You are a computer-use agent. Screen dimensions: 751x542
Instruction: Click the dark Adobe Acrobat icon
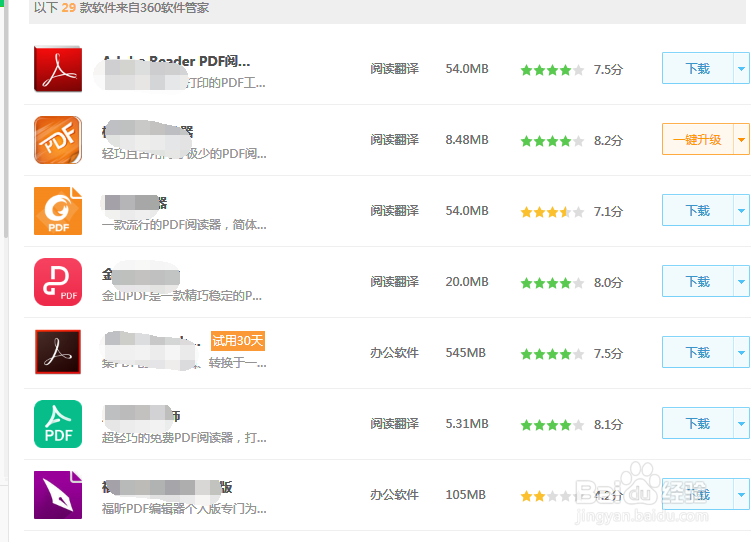58,352
